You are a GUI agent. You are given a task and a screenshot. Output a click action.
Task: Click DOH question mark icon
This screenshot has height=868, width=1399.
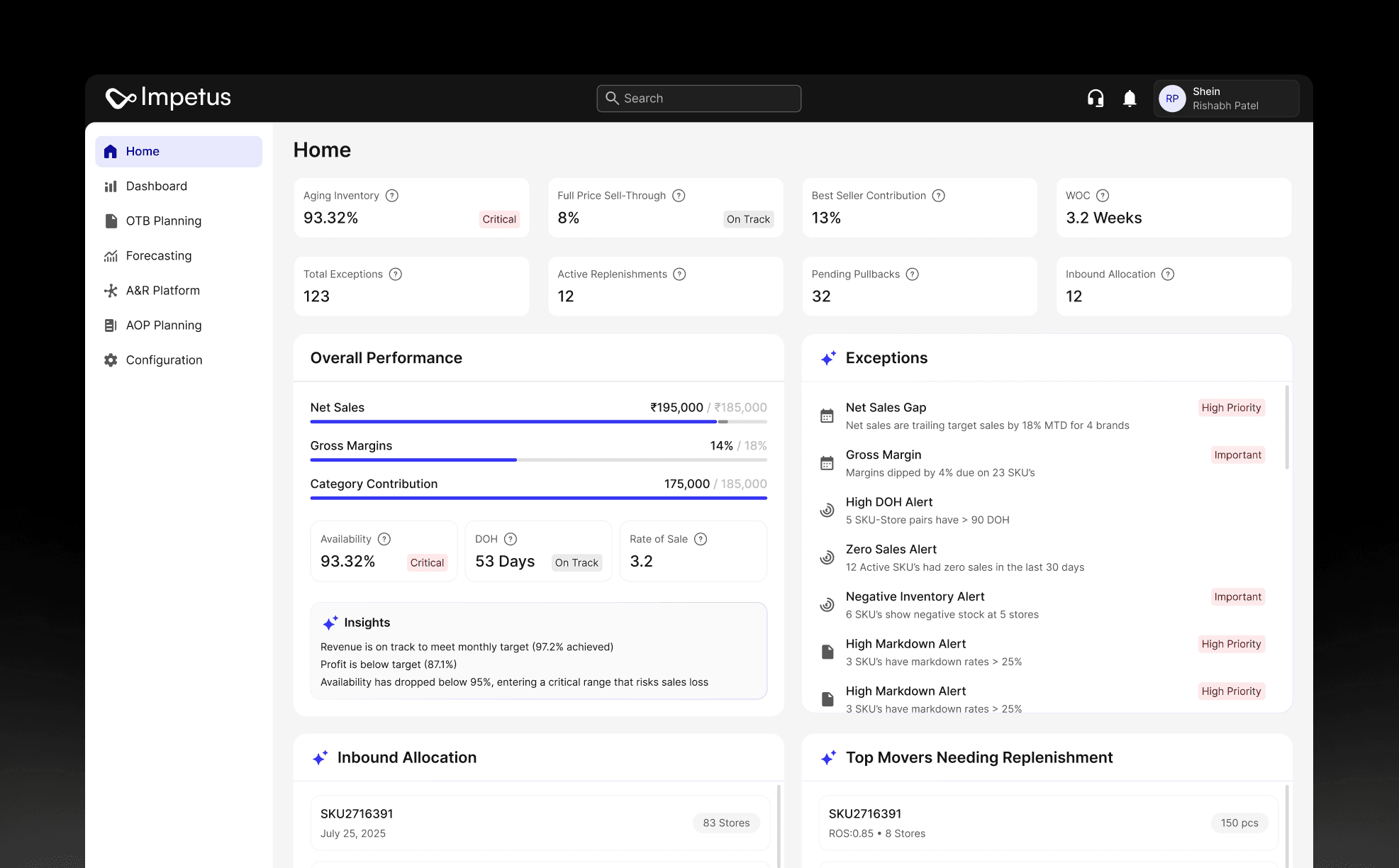tap(511, 539)
